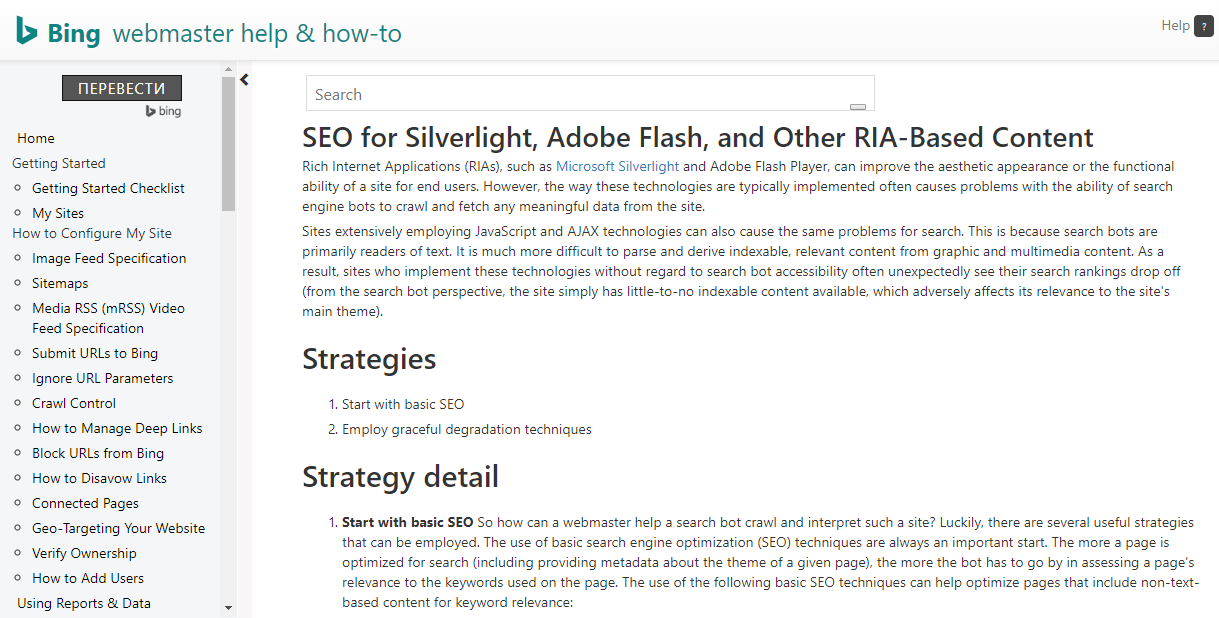The image size is (1219, 618).
Task: Click the search submit icon in the search box
Action: coord(857,106)
